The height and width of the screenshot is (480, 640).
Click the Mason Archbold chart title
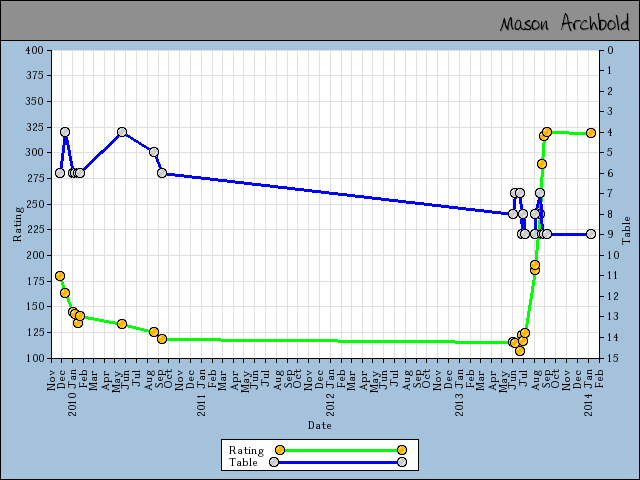click(564, 22)
